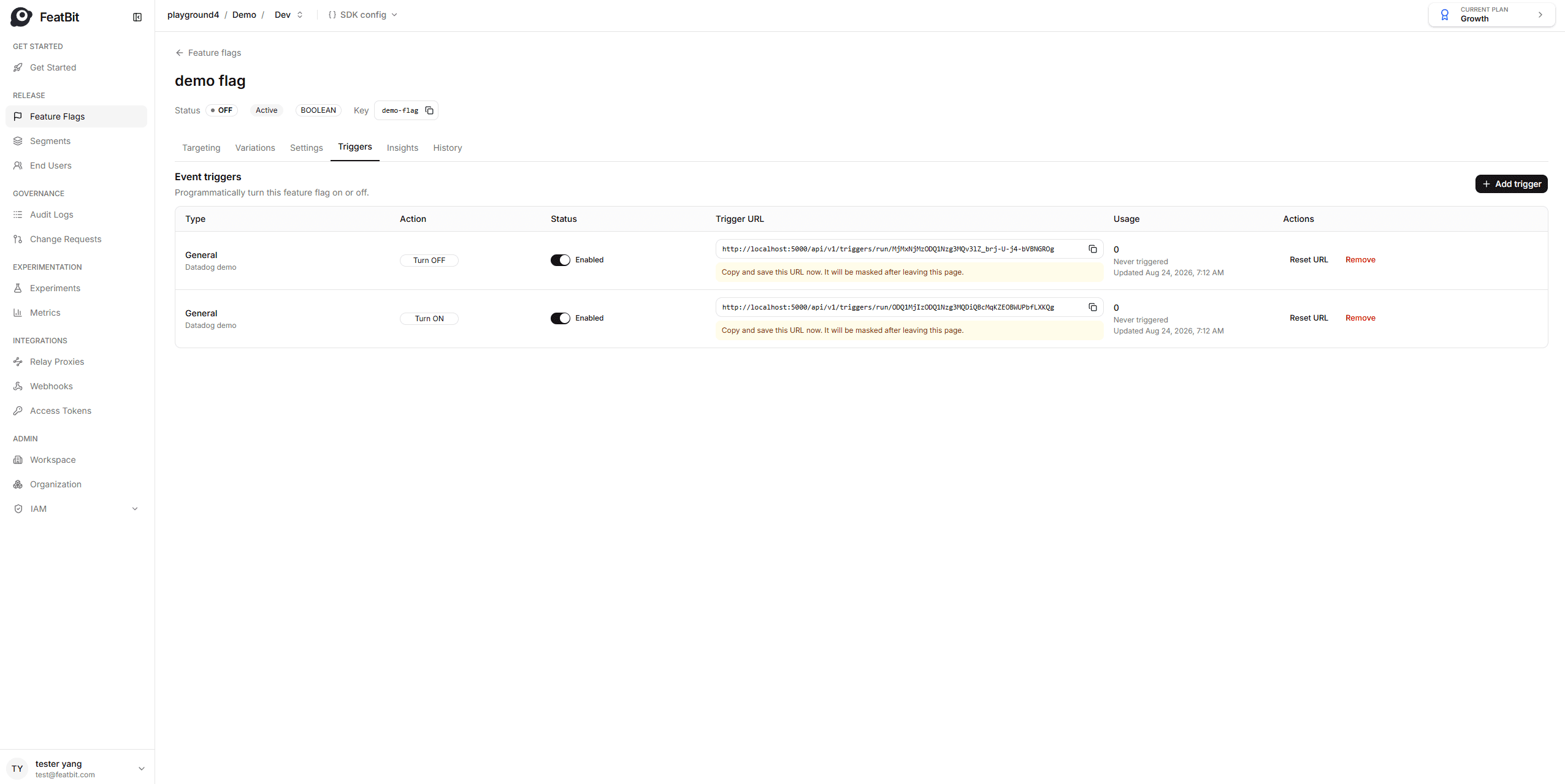This screenshot has width=1565, height=784.
Task: Switch to the Targeting tab
Action: (201, 148)
